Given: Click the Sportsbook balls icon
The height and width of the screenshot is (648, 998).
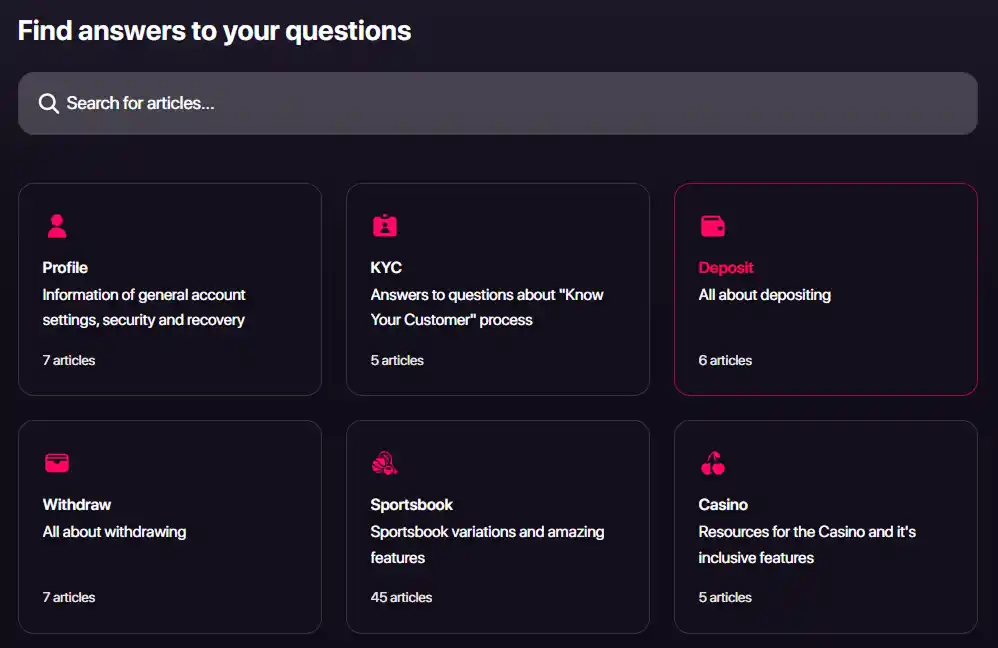Looking at the screenshot, I should pos(384,463).
